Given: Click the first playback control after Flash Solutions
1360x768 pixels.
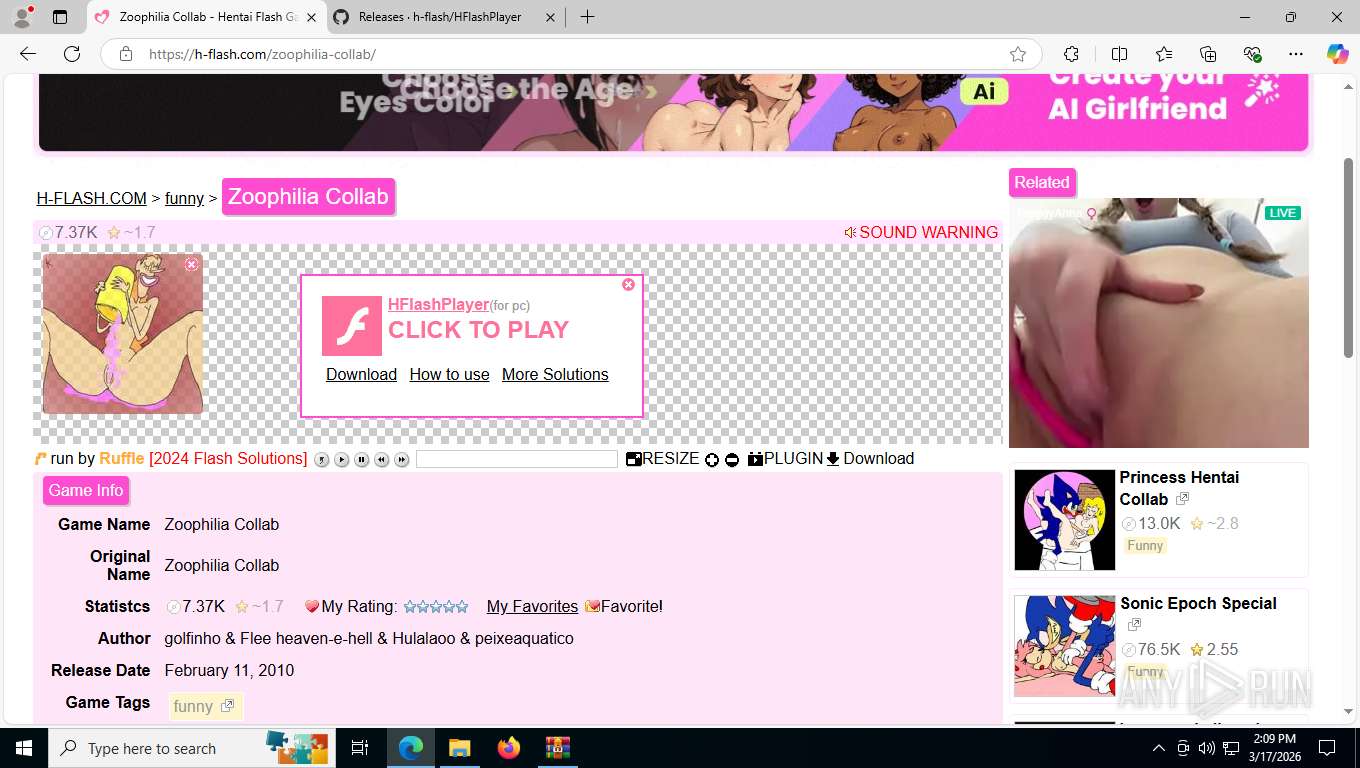Looking at the screenshot, I should (x=321, y=460).
